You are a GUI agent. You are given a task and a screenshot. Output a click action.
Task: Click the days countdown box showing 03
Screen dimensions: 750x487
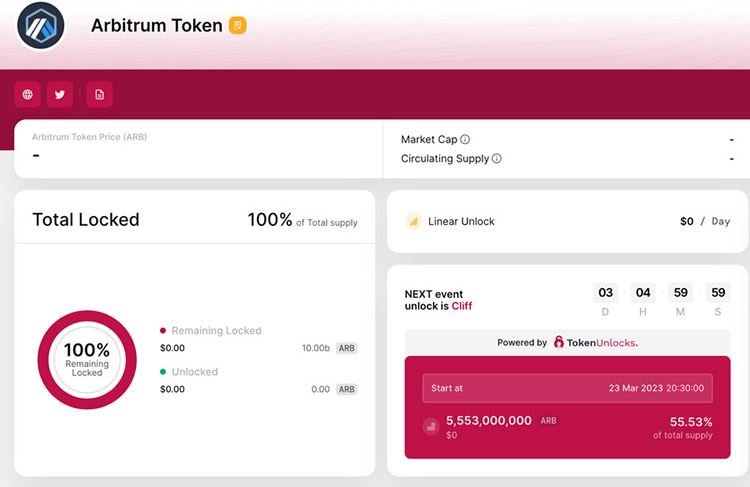pos(605,293)
